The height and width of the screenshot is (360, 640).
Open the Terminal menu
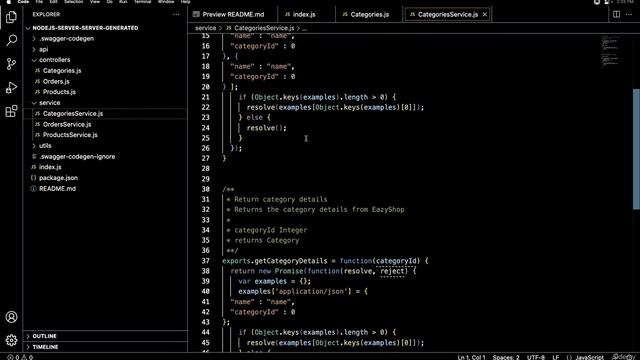[x=142, y=2]
